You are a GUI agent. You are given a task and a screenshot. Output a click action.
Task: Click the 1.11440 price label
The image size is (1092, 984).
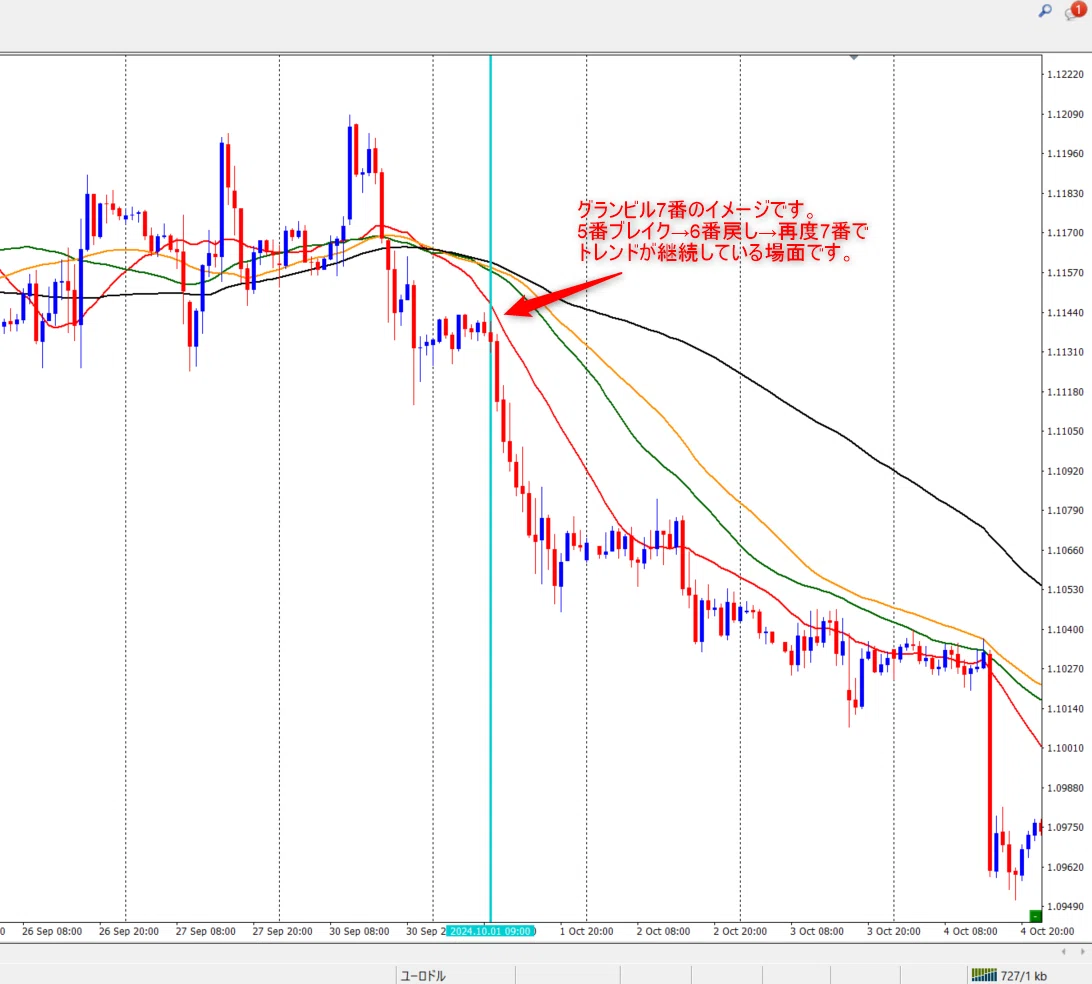click(x=1066, y=313)
